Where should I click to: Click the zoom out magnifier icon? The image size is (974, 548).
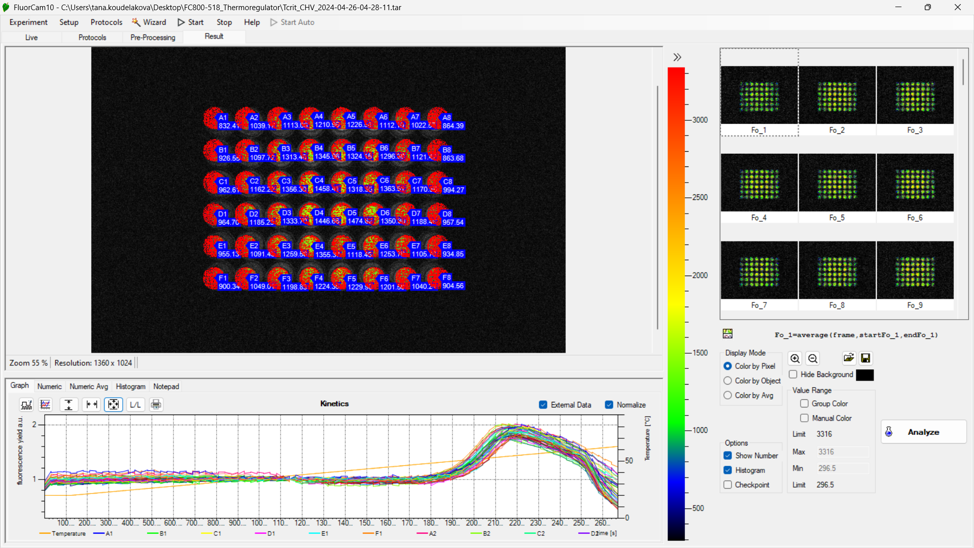[x=813, y=358]
